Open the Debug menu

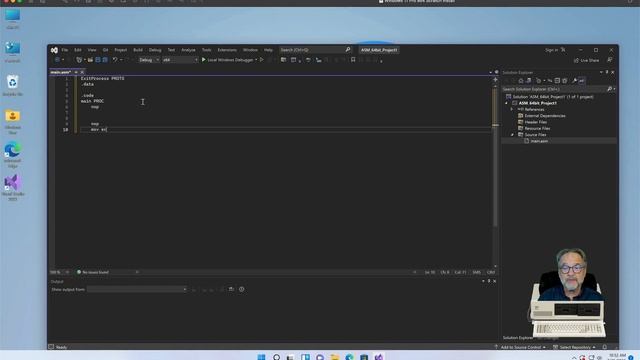pyautogui.click(x=155, y=50)
